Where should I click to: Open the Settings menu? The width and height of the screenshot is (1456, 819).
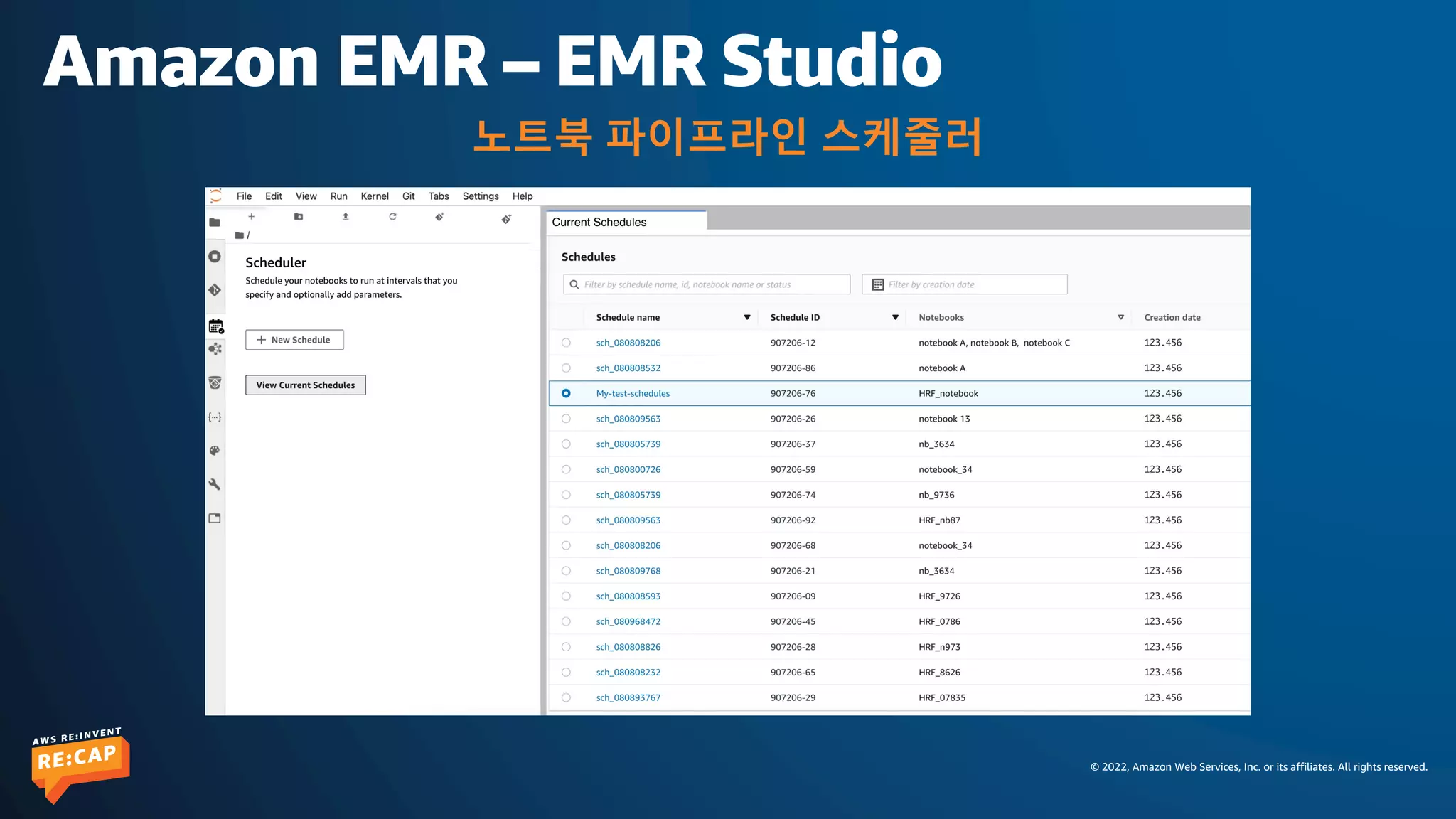point(481,196)
